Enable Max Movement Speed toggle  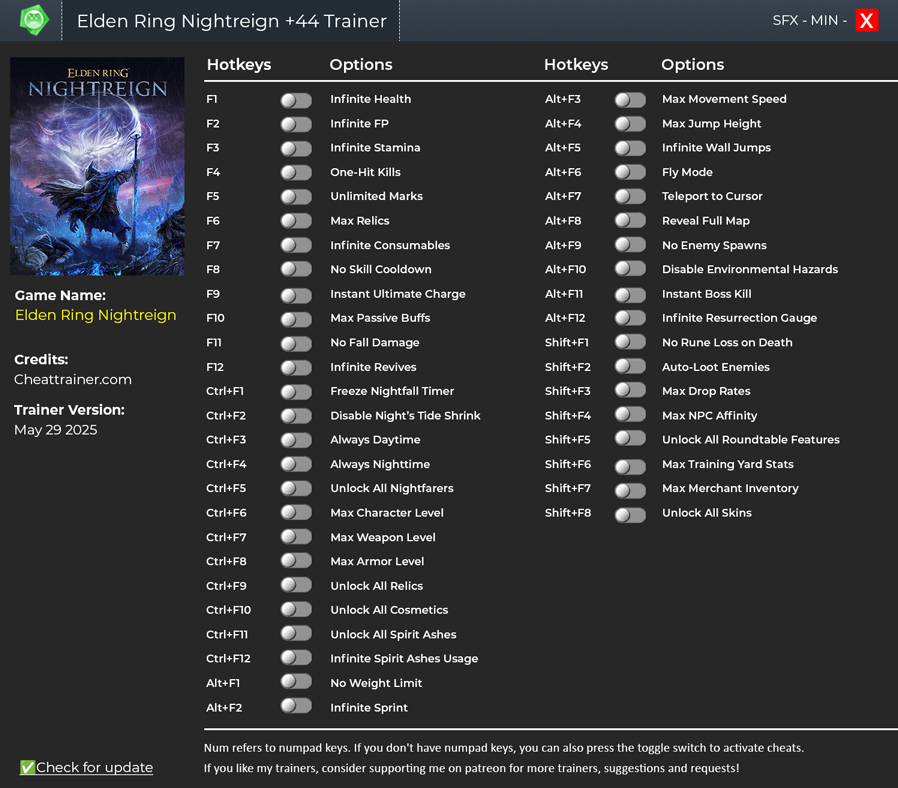click(x=630, y=100)
